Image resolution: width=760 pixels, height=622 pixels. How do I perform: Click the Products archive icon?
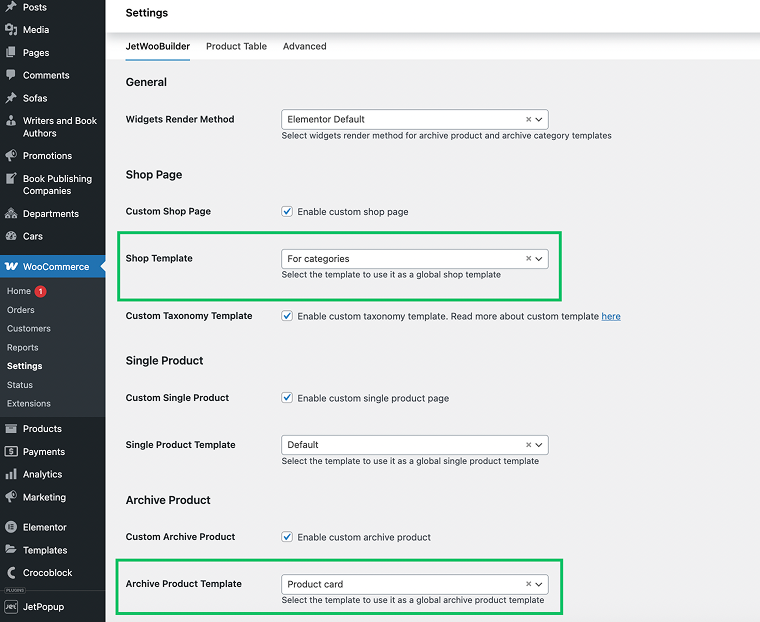click(11, 429)
